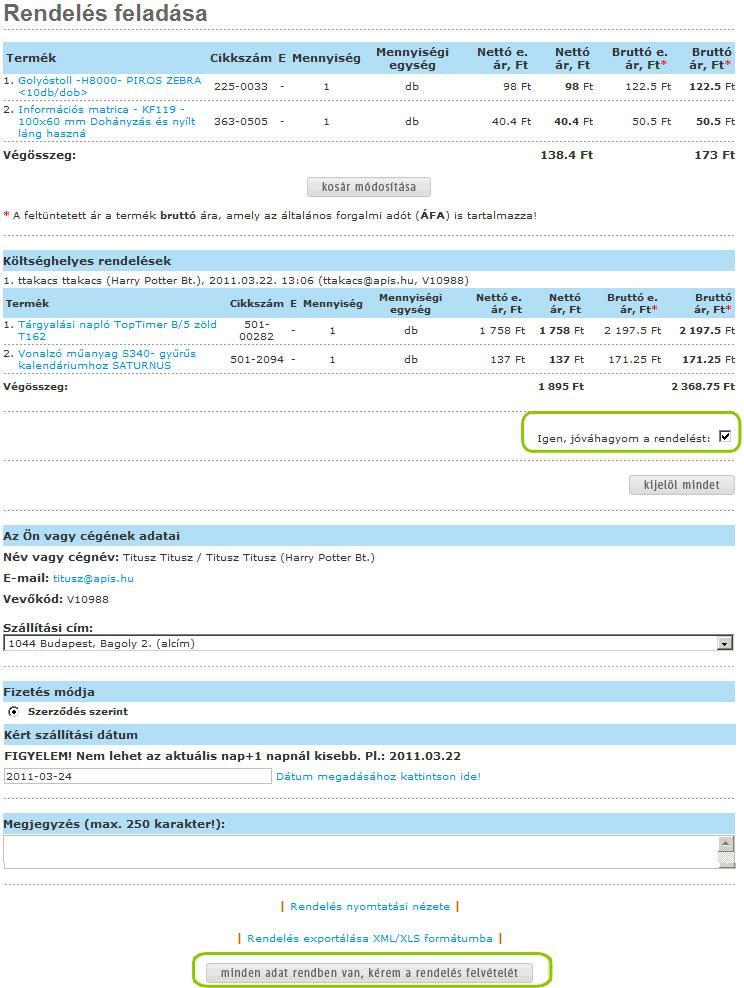Click gross price 171.25 Ft bold value
Screen dimensions: 744x988
click(709, 360)
